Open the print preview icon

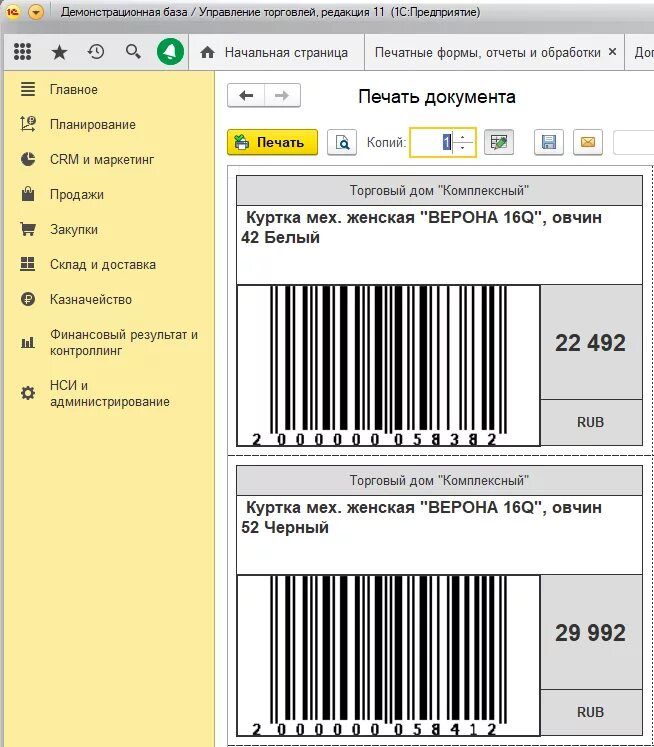342,142
